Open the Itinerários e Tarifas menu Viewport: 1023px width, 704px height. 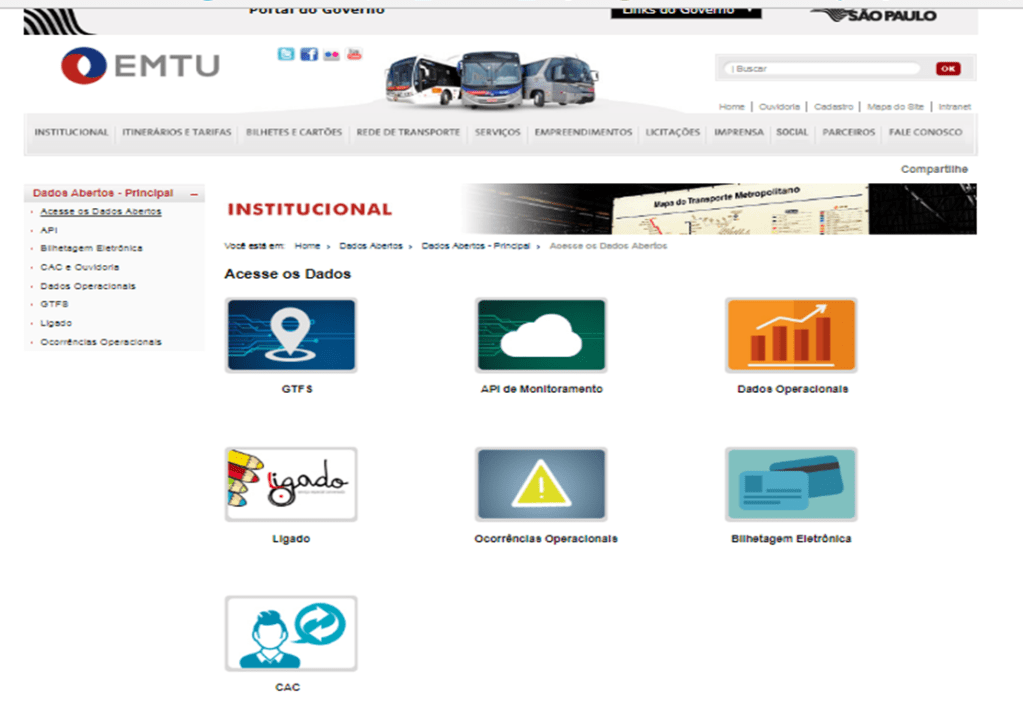click(x=177, y=132)
